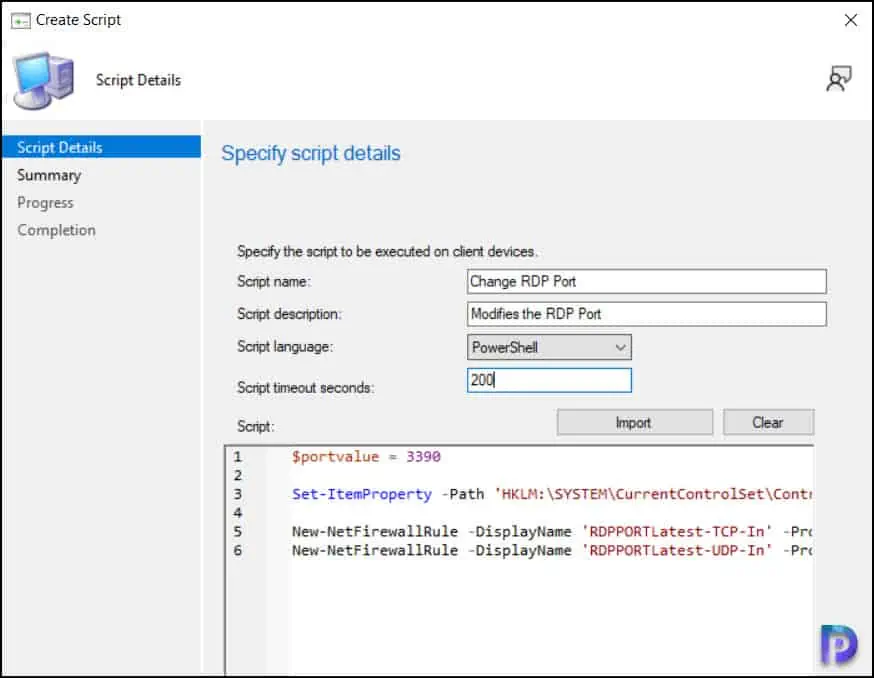This screenshot has width=874, height=678.
Task: Click line number 4 in the editor
Action: pyautogui.click(x=238, y=513)
